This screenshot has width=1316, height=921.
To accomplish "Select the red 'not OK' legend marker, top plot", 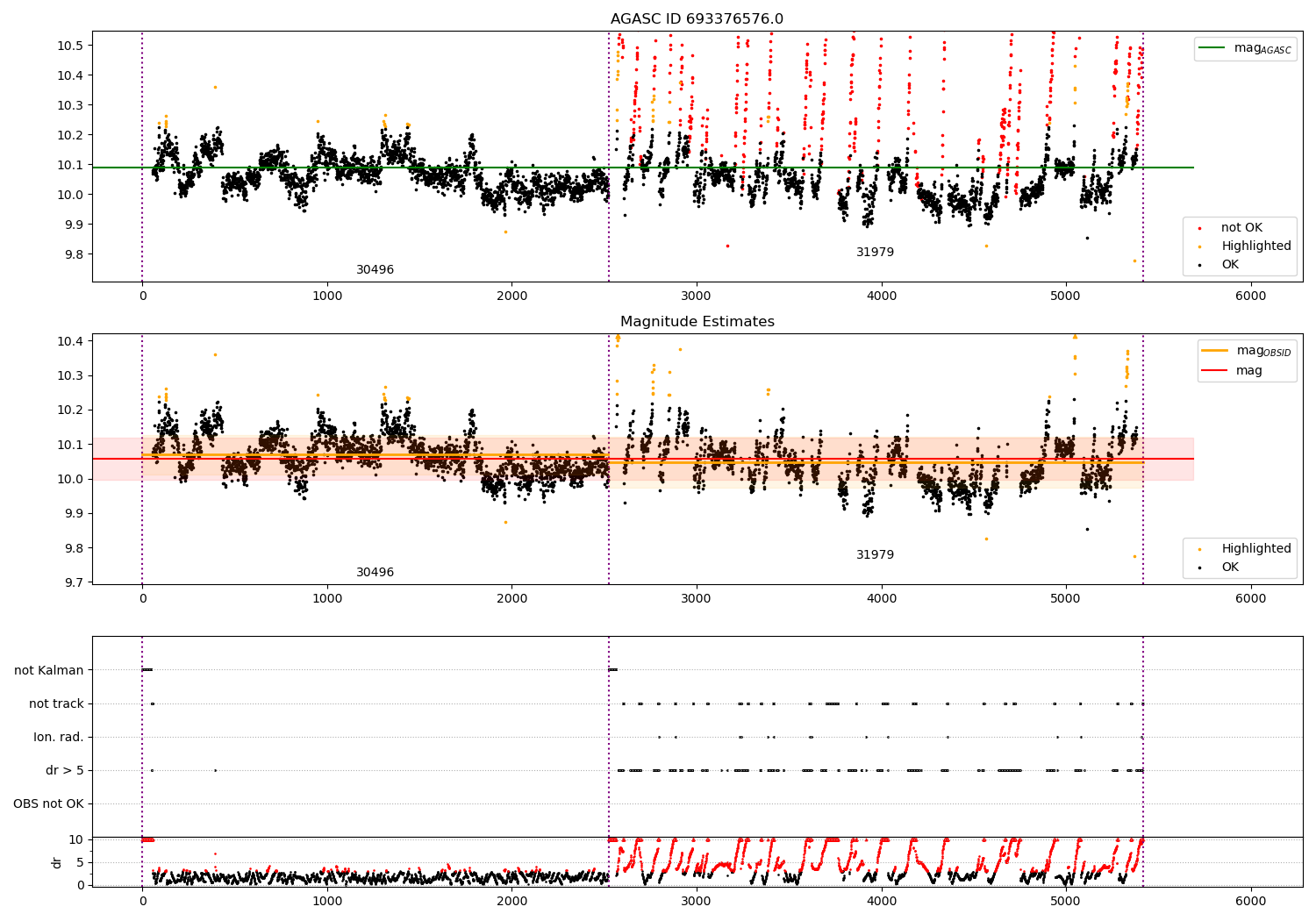I will pyautogui.click(x=1200, y=228).
